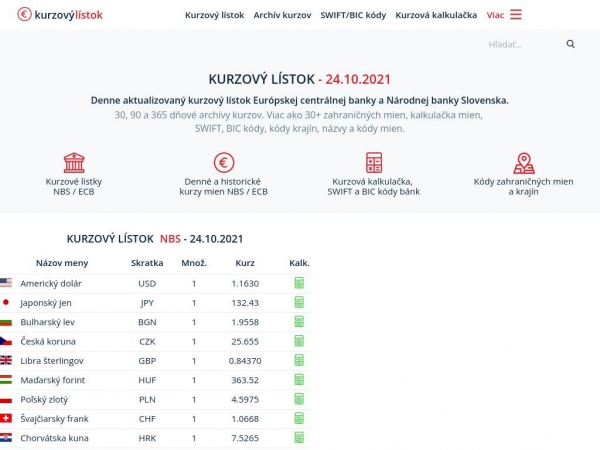Open the Kurzový lístok nav item
The height and width of the screenshot is (450, 600).
click(214, 15)
